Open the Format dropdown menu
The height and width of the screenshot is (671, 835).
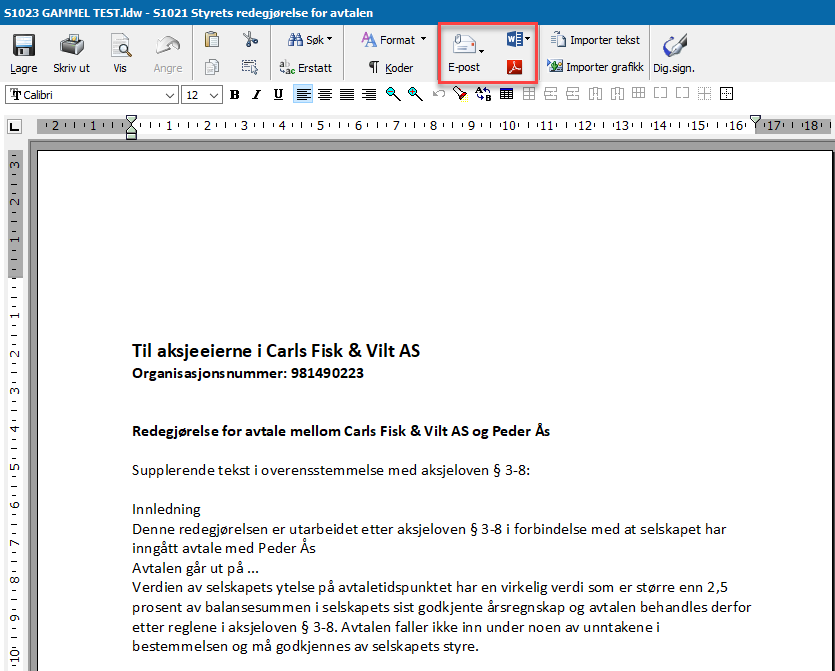point(394,39)
